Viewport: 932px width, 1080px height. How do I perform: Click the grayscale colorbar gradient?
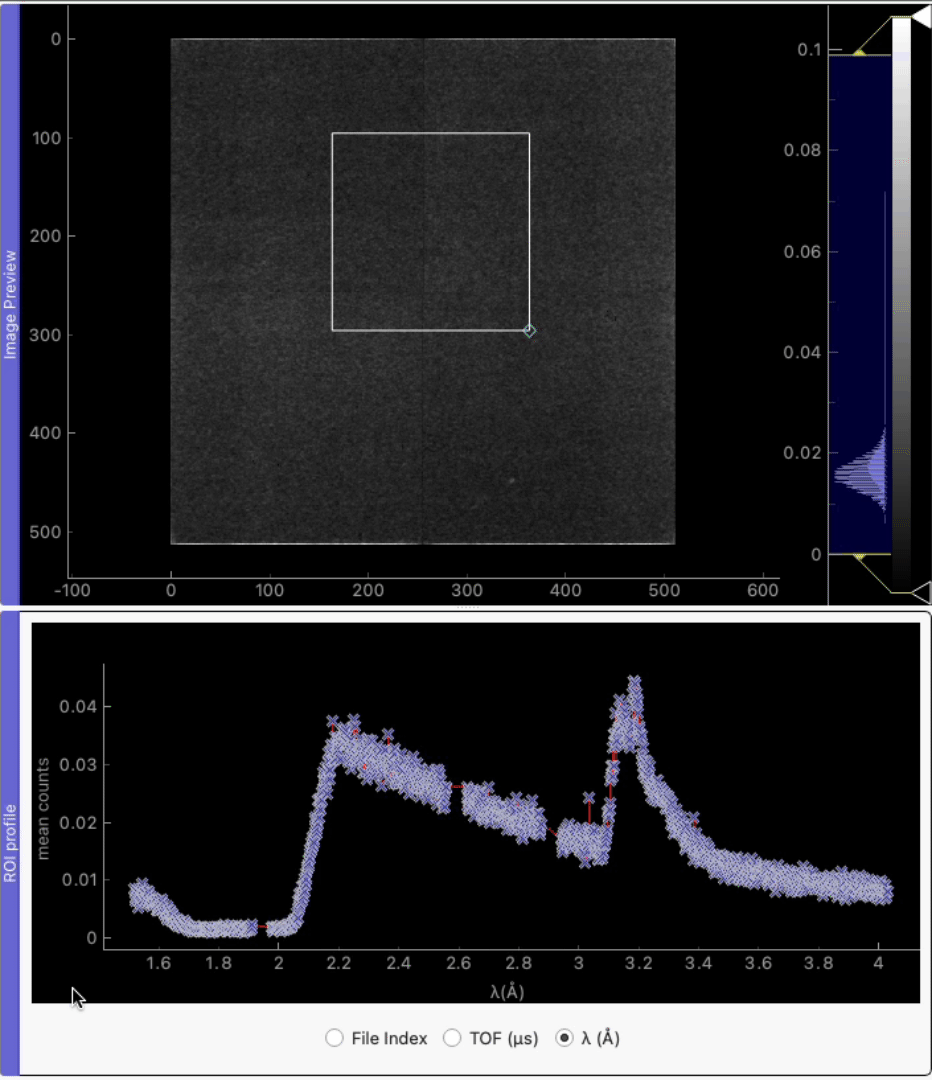pos(901,300)
